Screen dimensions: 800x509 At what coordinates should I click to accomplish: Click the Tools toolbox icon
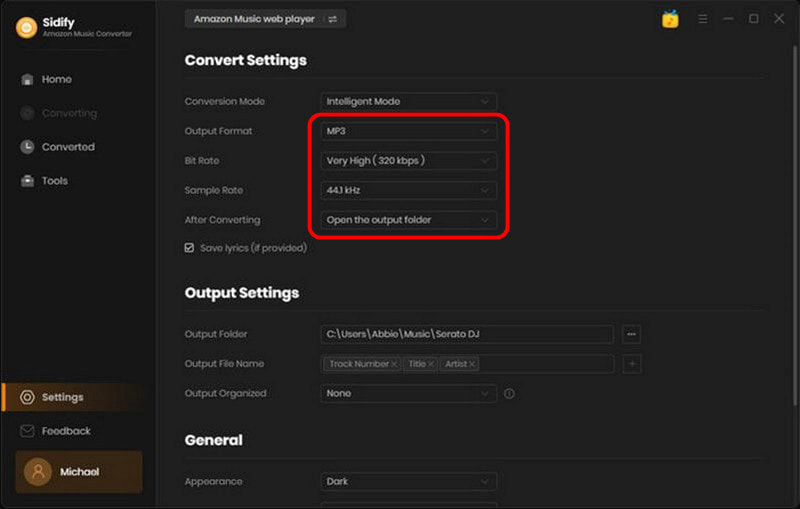click(27, 181)
